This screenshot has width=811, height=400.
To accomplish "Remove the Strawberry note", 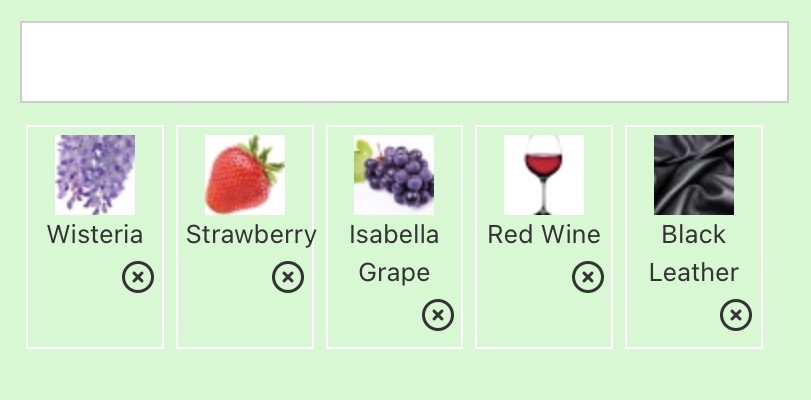I will [288, 277].
